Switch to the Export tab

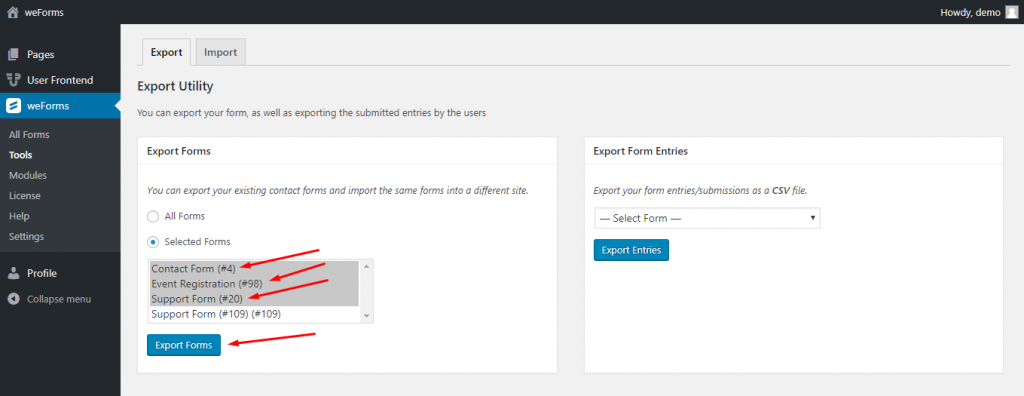[x=167, y=52]
